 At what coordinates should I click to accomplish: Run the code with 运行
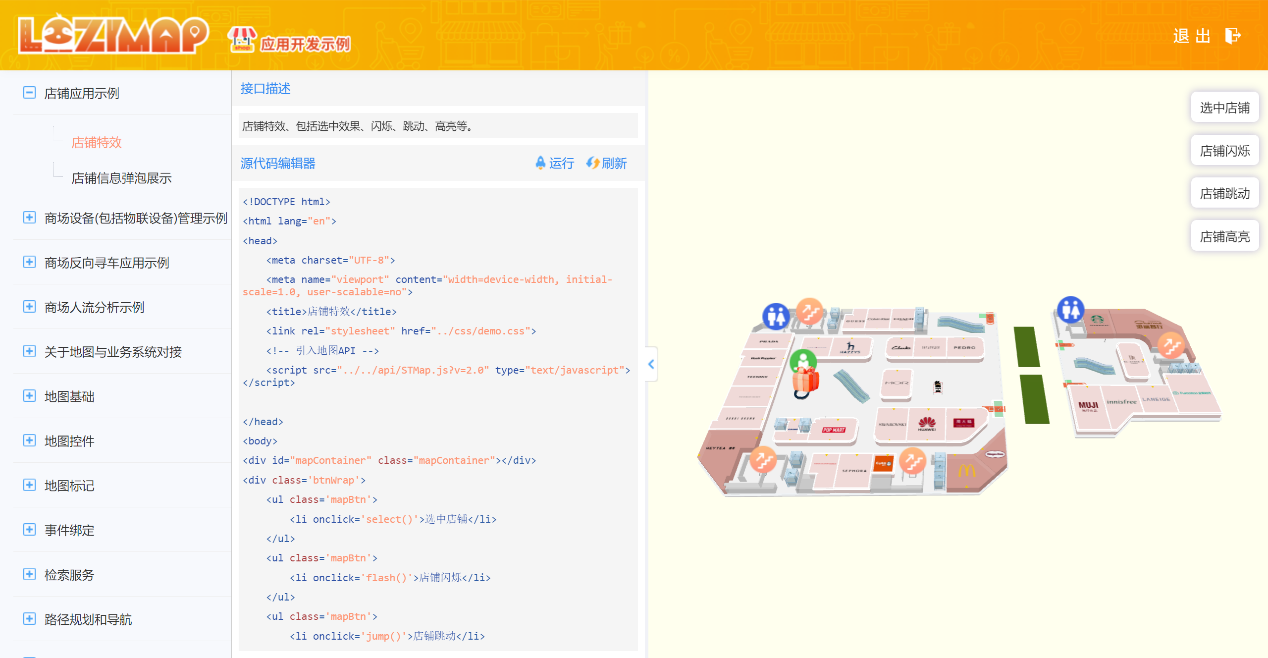click(x=554, y=163)
